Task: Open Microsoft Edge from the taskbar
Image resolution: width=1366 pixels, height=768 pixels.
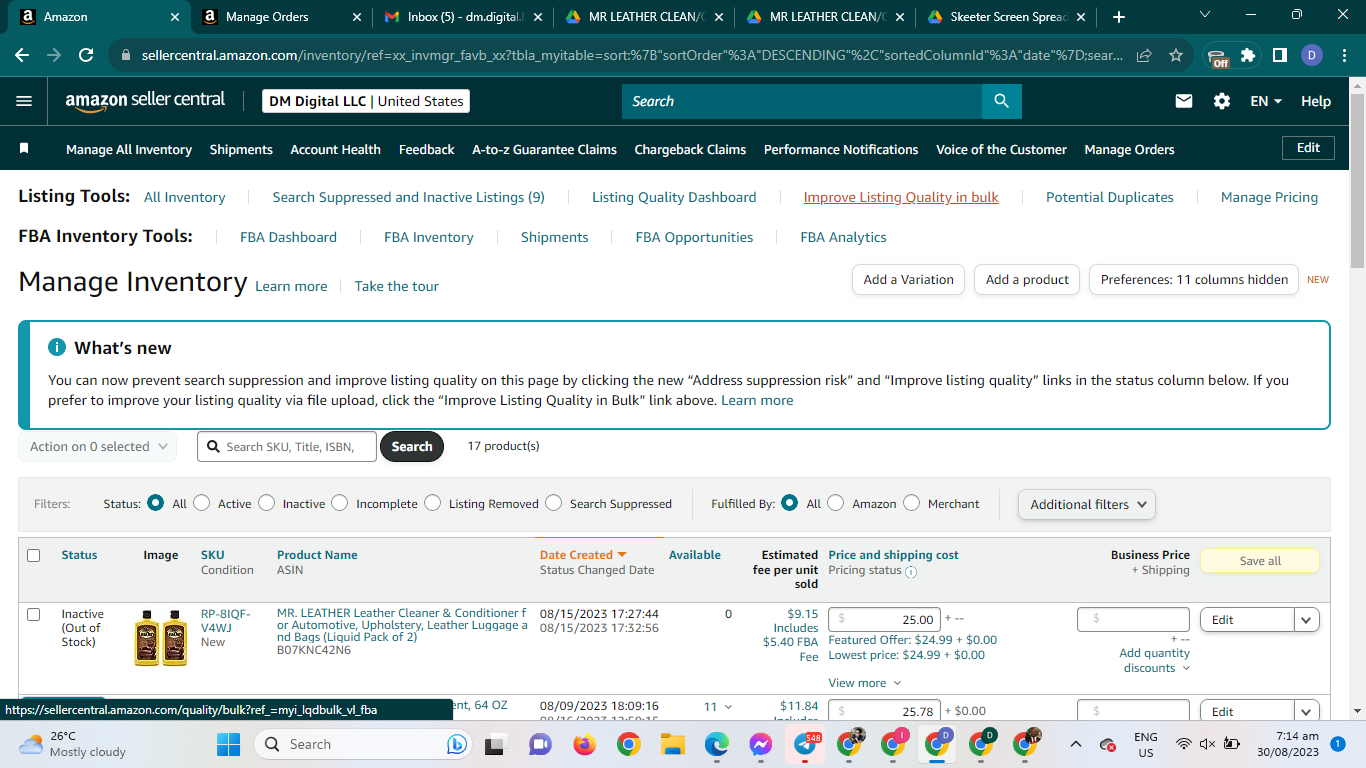Action: pos(716,744)
